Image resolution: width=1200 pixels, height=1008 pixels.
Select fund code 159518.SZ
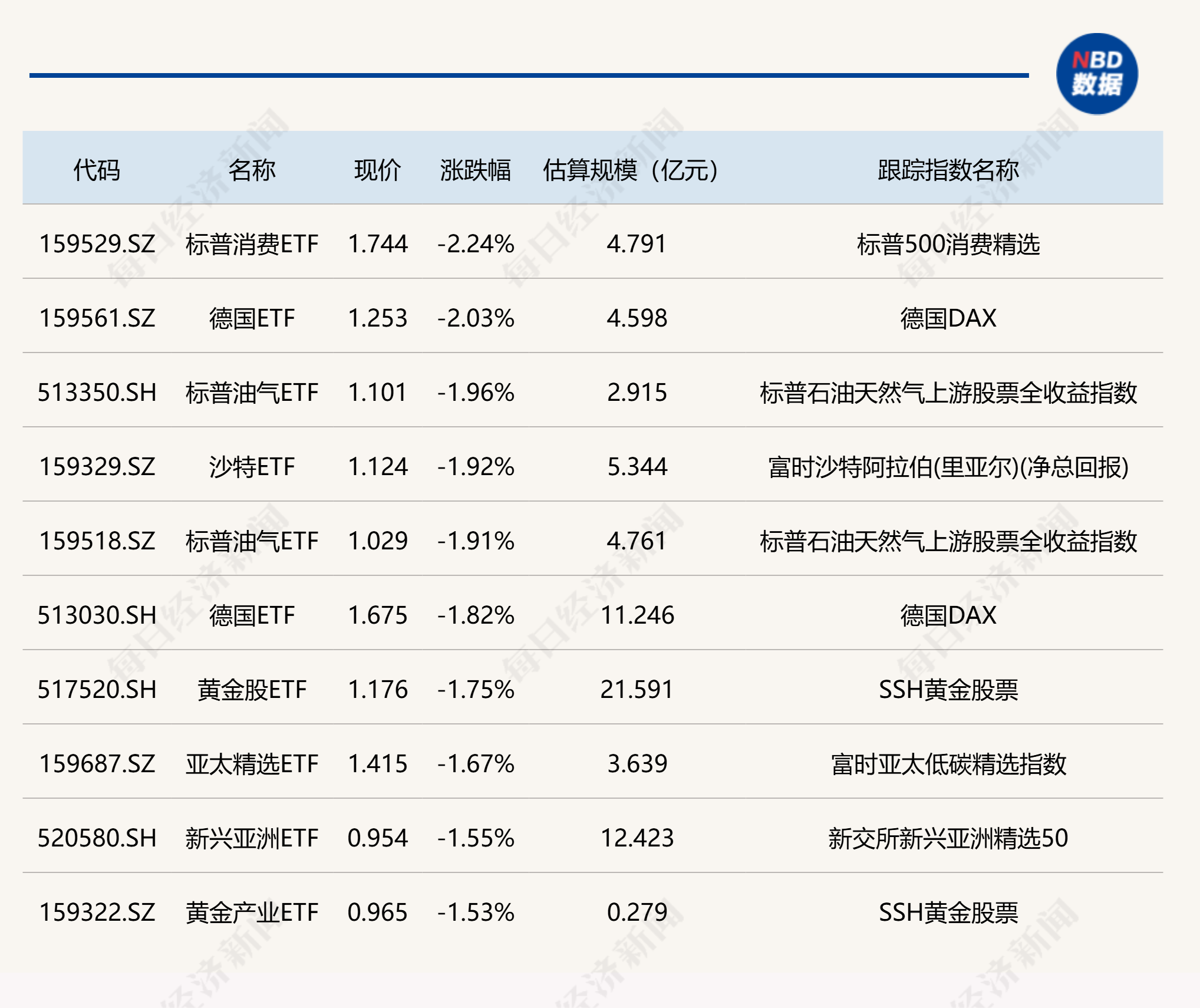point(97,541)
